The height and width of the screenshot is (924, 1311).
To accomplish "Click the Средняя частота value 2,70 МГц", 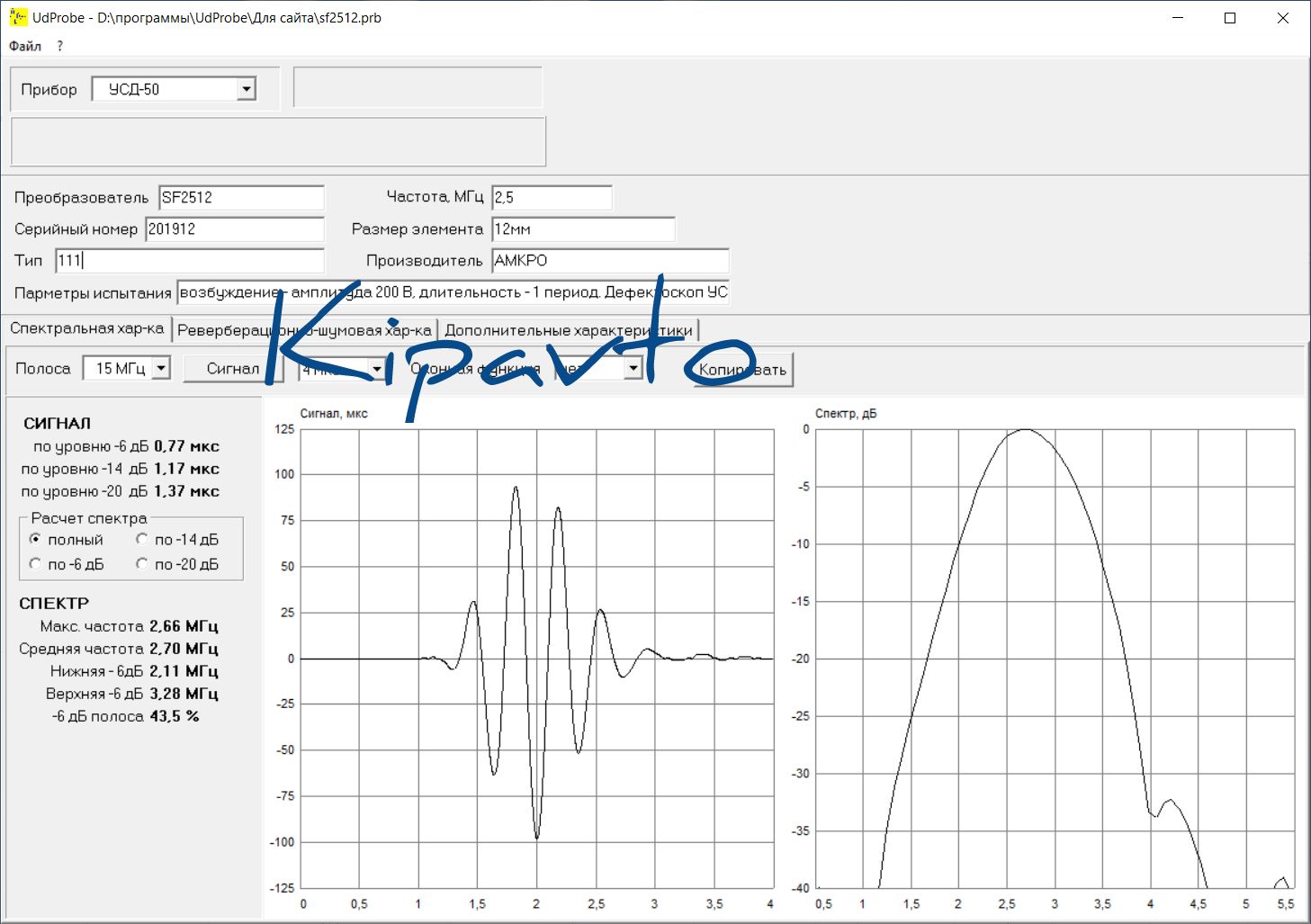I will [x=184, y=649].
